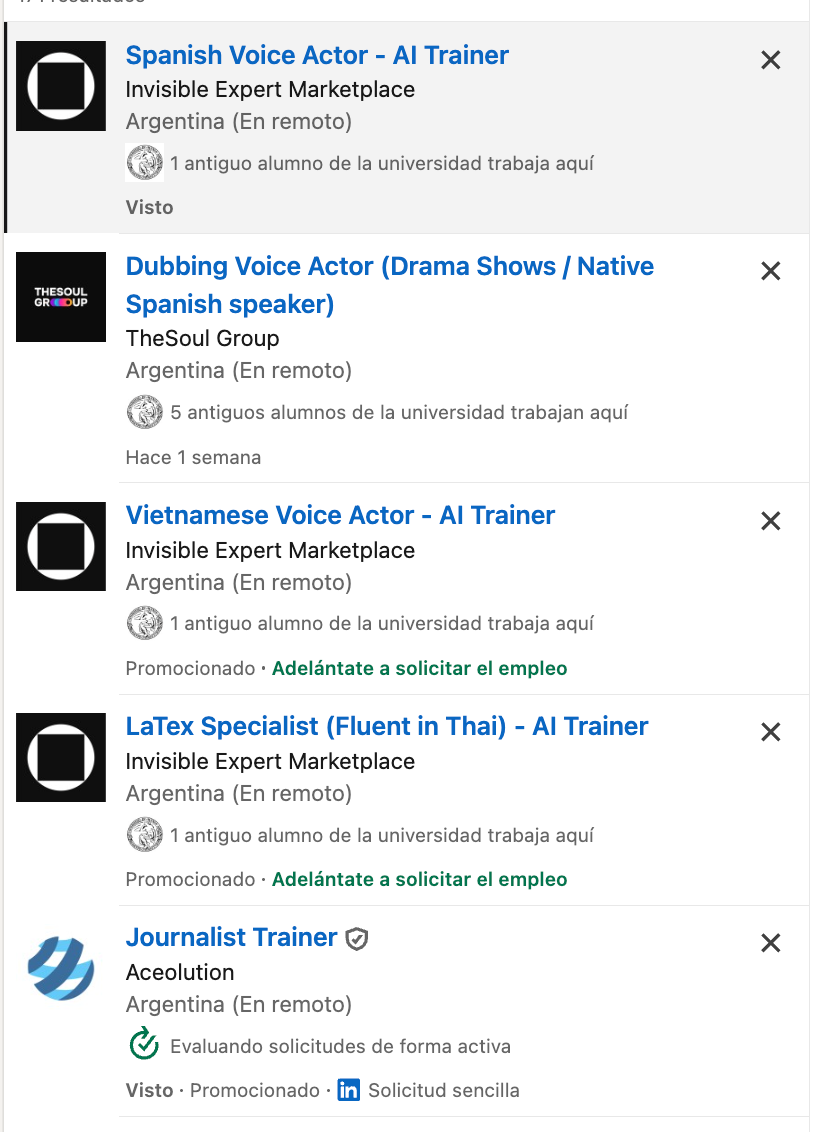Viewport: 830px width, 1132px height.
Task: Click 'Adelántate a solicitar' under Vietnamese Voice Actor
Action: point(419,669)
